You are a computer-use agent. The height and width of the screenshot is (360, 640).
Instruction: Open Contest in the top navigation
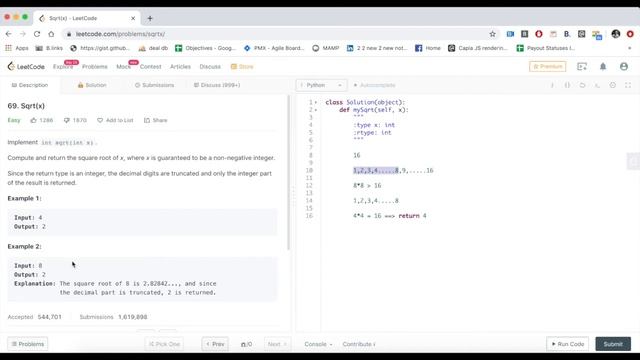[151, 67]
